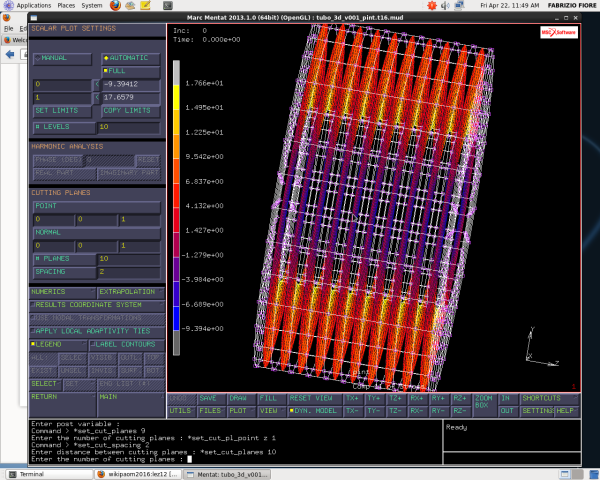
Task: Open the NUMERICS submenu
Action: coord(62,292)
